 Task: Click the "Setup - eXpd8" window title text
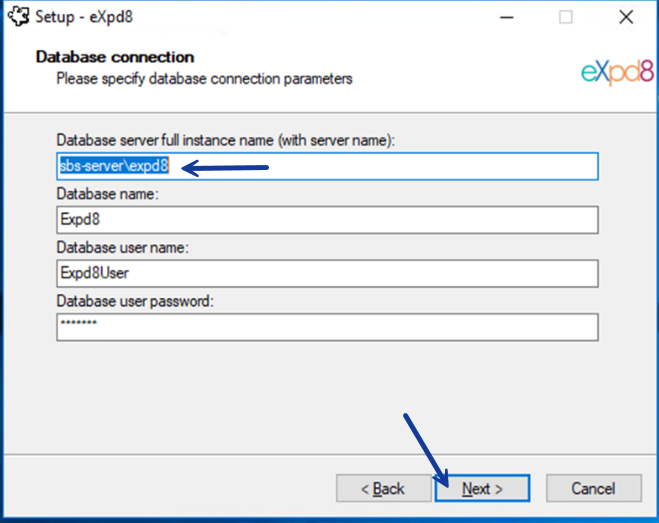[85, 17]
